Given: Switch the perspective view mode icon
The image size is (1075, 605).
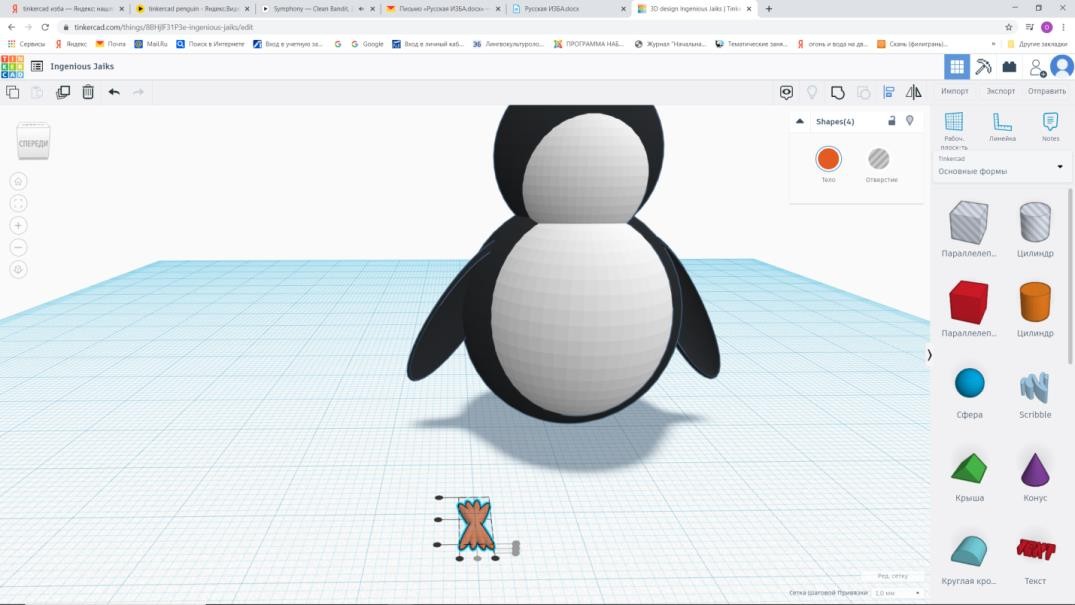Looking at the screenshot, I should click(19, 270).
